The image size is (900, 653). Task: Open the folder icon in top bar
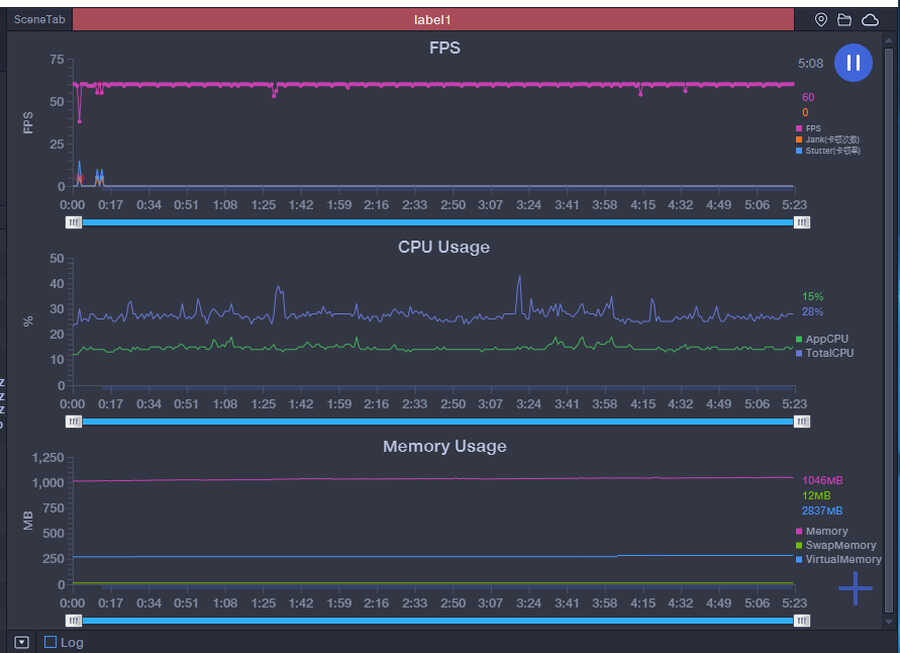click(844, 20)
